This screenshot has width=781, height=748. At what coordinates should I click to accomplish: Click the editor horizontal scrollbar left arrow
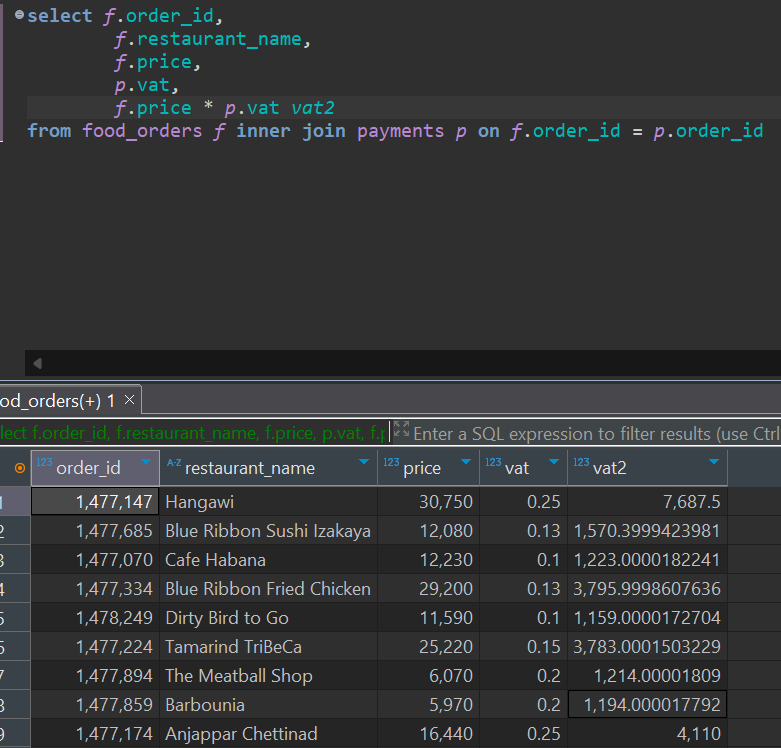tap(37, 364)
